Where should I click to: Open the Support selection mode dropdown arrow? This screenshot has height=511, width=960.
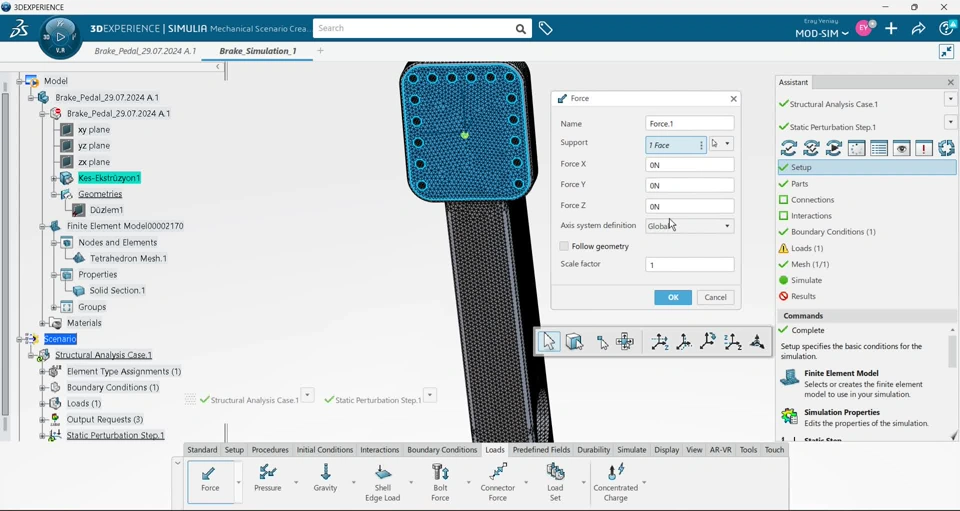pos(727,144)
